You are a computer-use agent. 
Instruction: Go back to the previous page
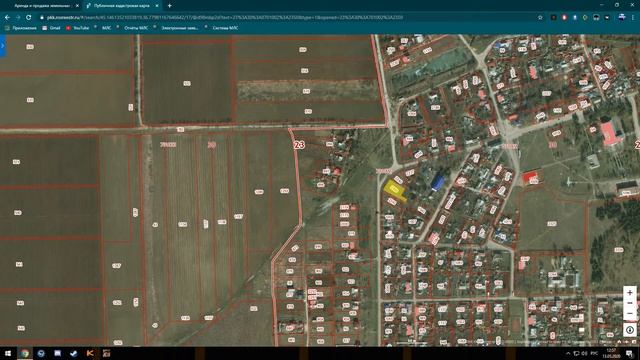pos(7,18)
